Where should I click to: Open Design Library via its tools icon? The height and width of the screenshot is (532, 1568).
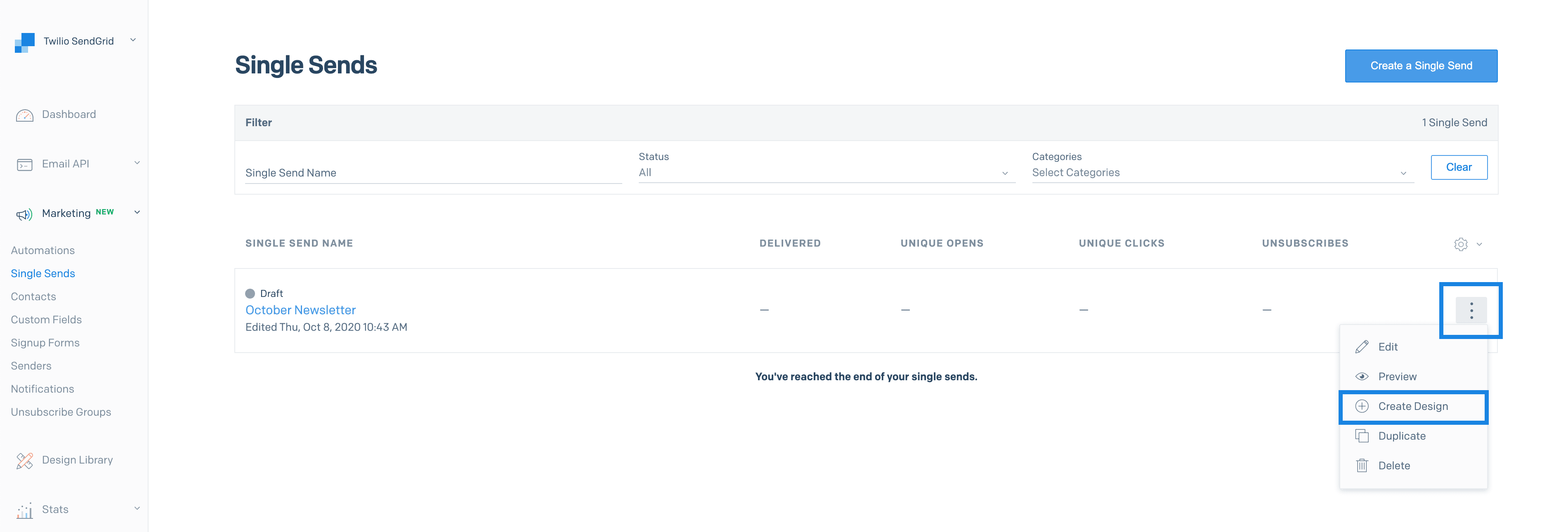coord(24,461)
